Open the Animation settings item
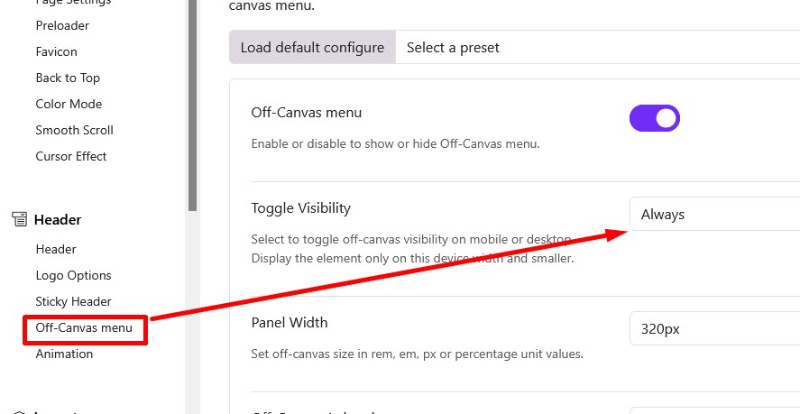800x414 pixels. tap(64, 354)
